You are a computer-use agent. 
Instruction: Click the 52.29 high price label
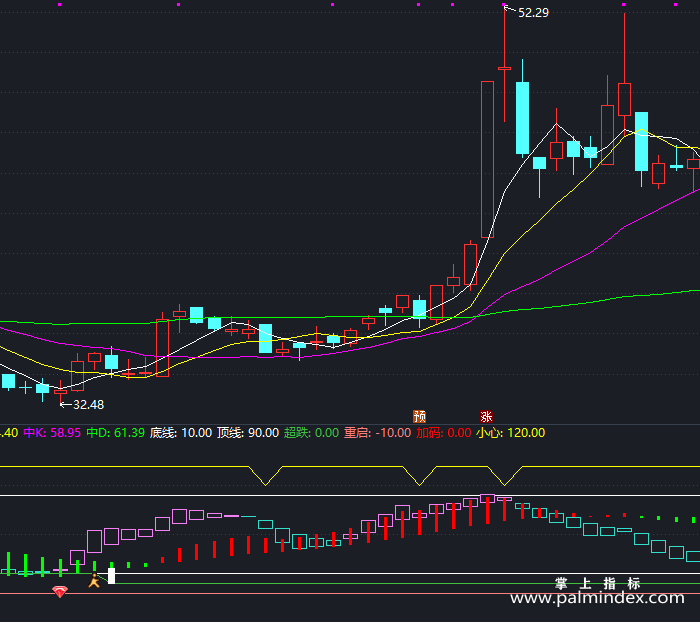(x=533, y=13)
